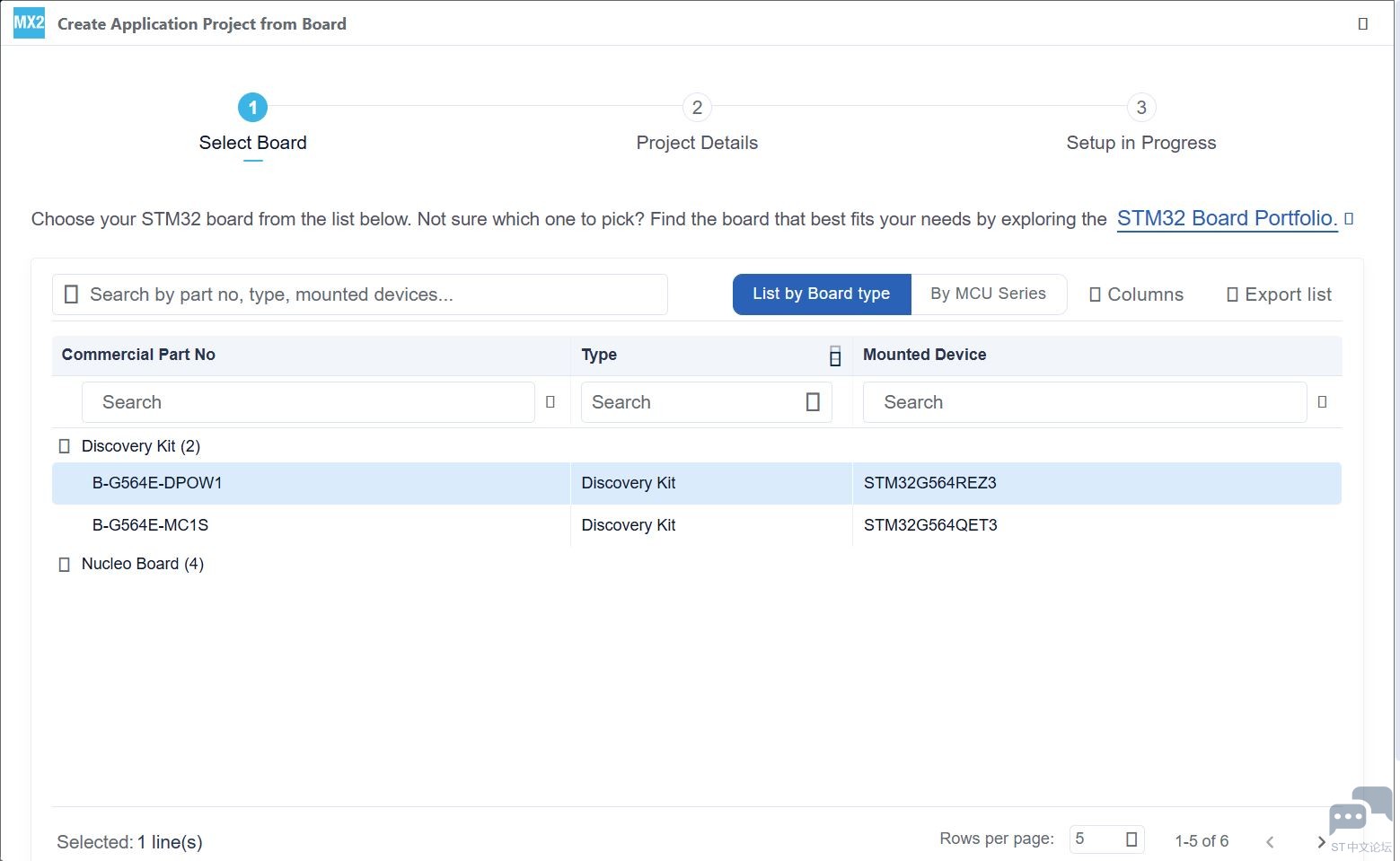
Task: Switch to By MCU Series view
Action: pos(989,294)
